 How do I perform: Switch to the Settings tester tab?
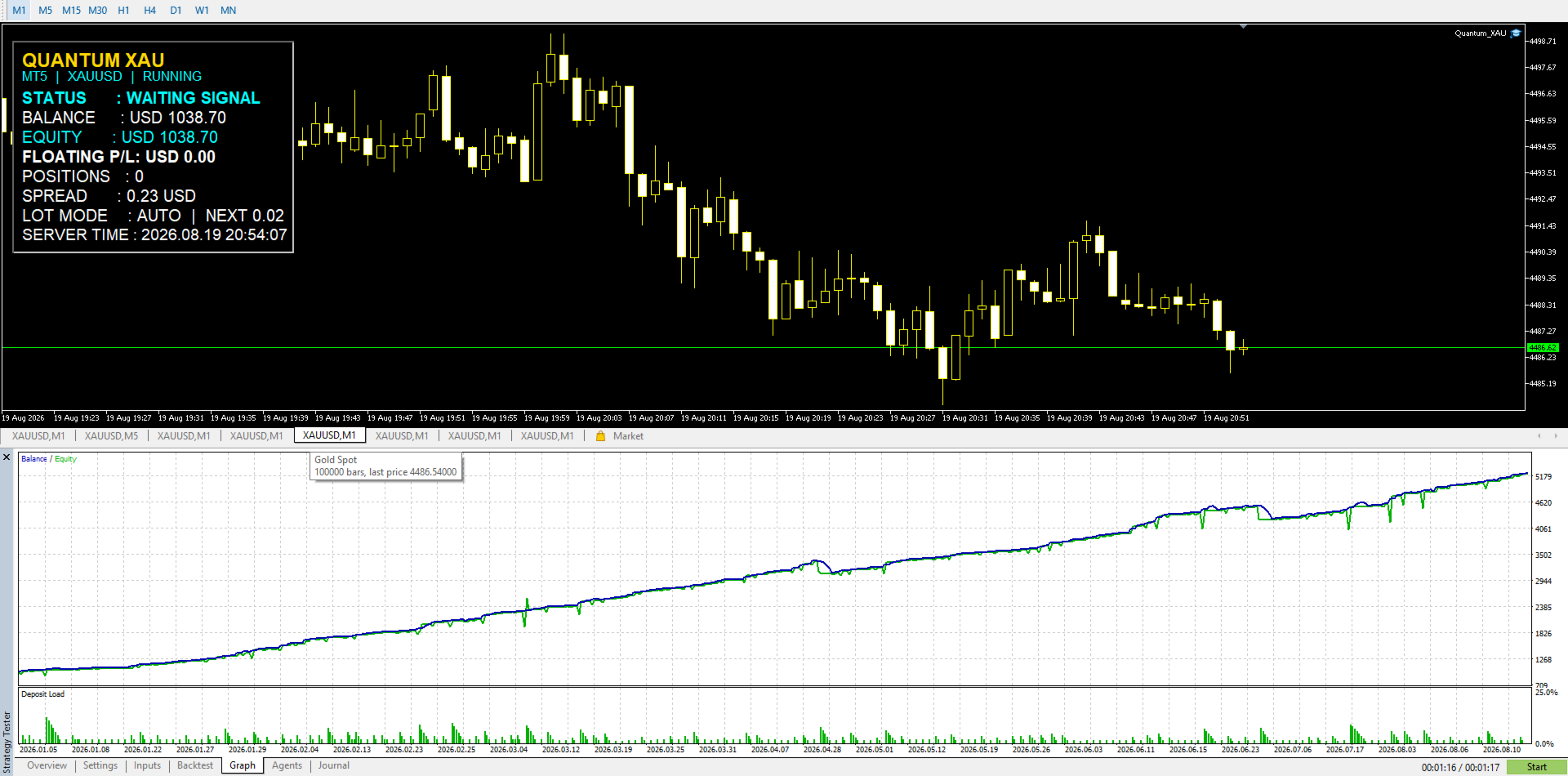(x=100, y=765)
